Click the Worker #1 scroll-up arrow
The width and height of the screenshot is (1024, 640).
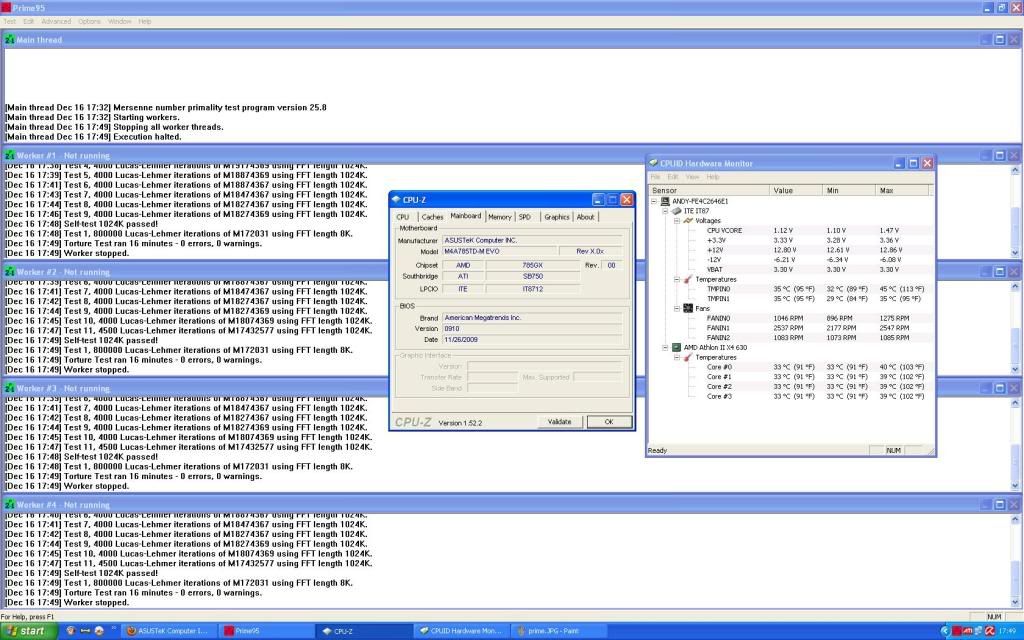1015,170
